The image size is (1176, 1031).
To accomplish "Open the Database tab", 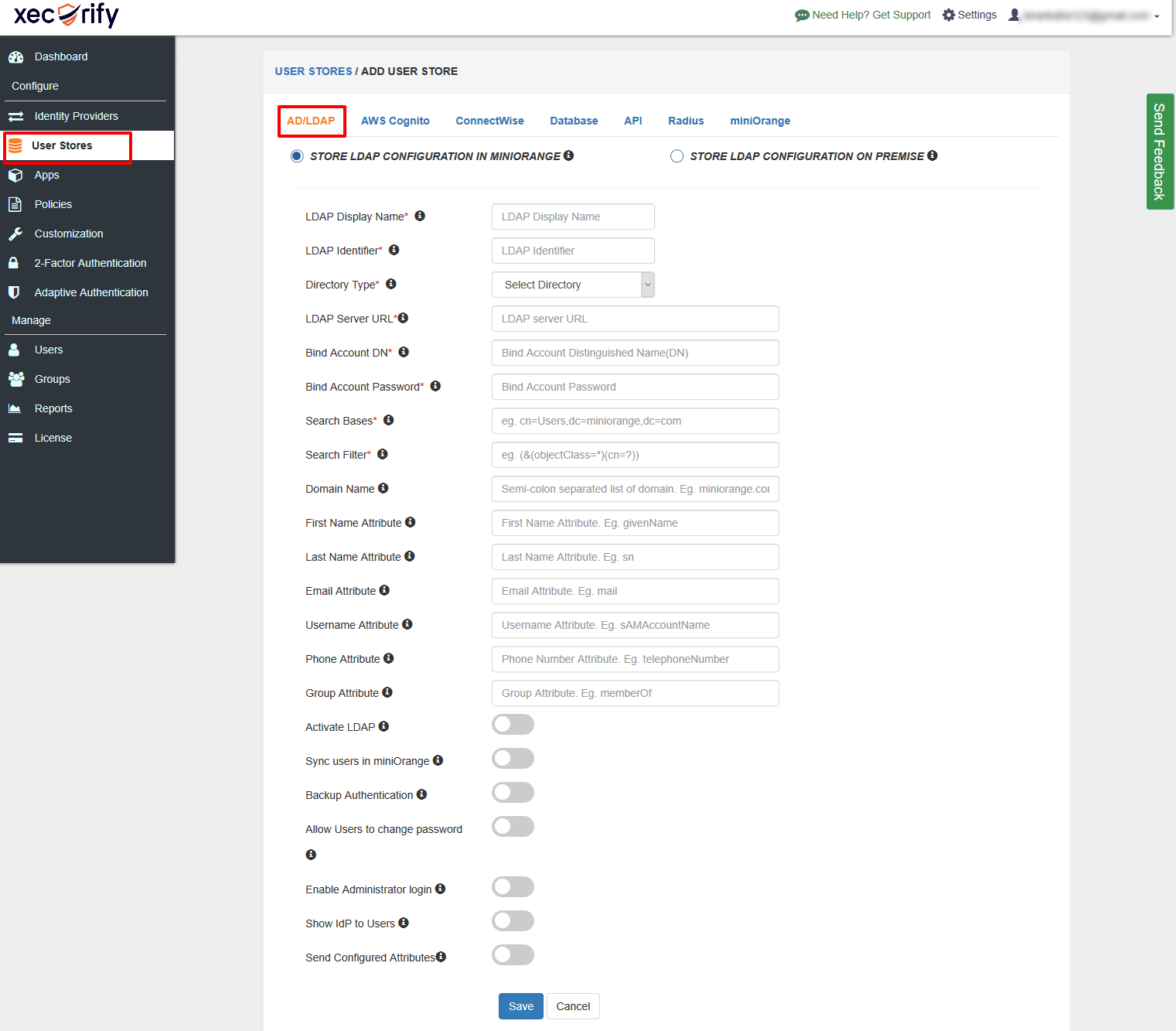I will pyautogui.click(x=574, y=121).
